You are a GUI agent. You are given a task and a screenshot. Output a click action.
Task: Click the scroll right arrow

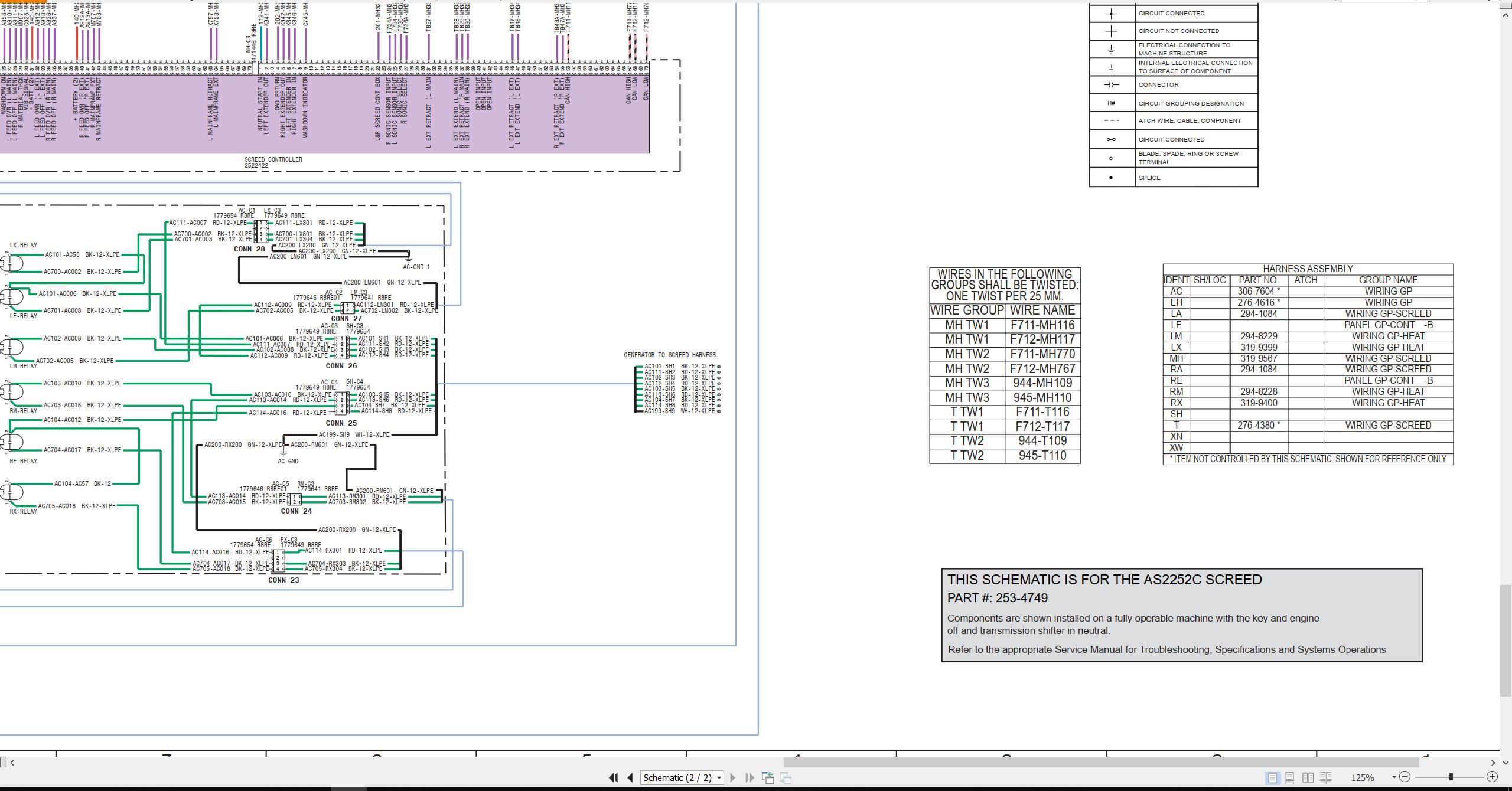tap(1493, 762)
